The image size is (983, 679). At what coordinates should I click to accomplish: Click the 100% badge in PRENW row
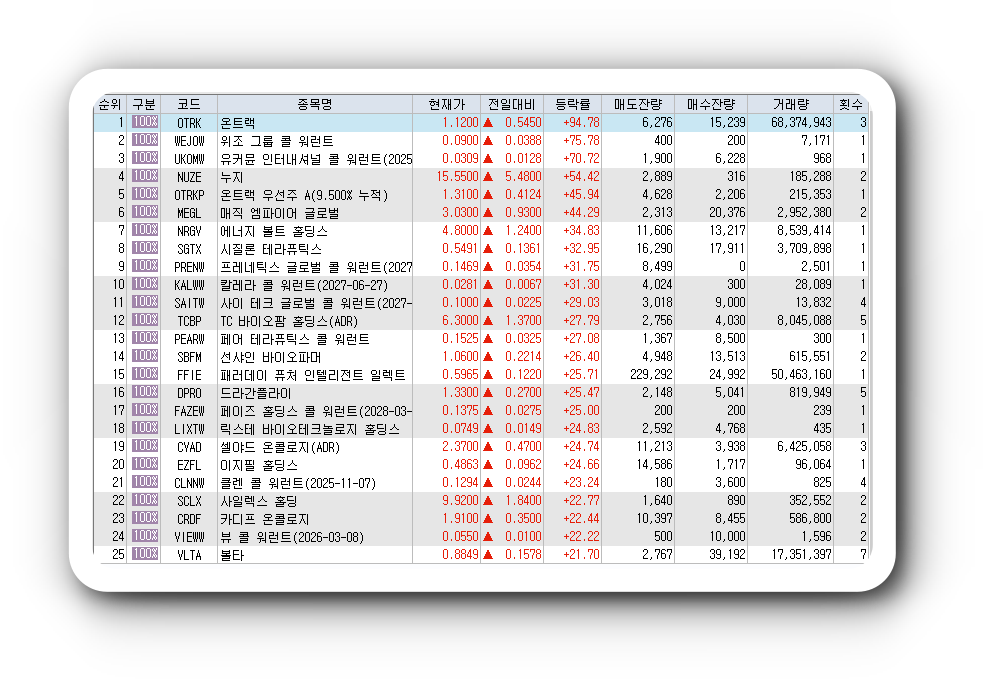pos(145,266)
